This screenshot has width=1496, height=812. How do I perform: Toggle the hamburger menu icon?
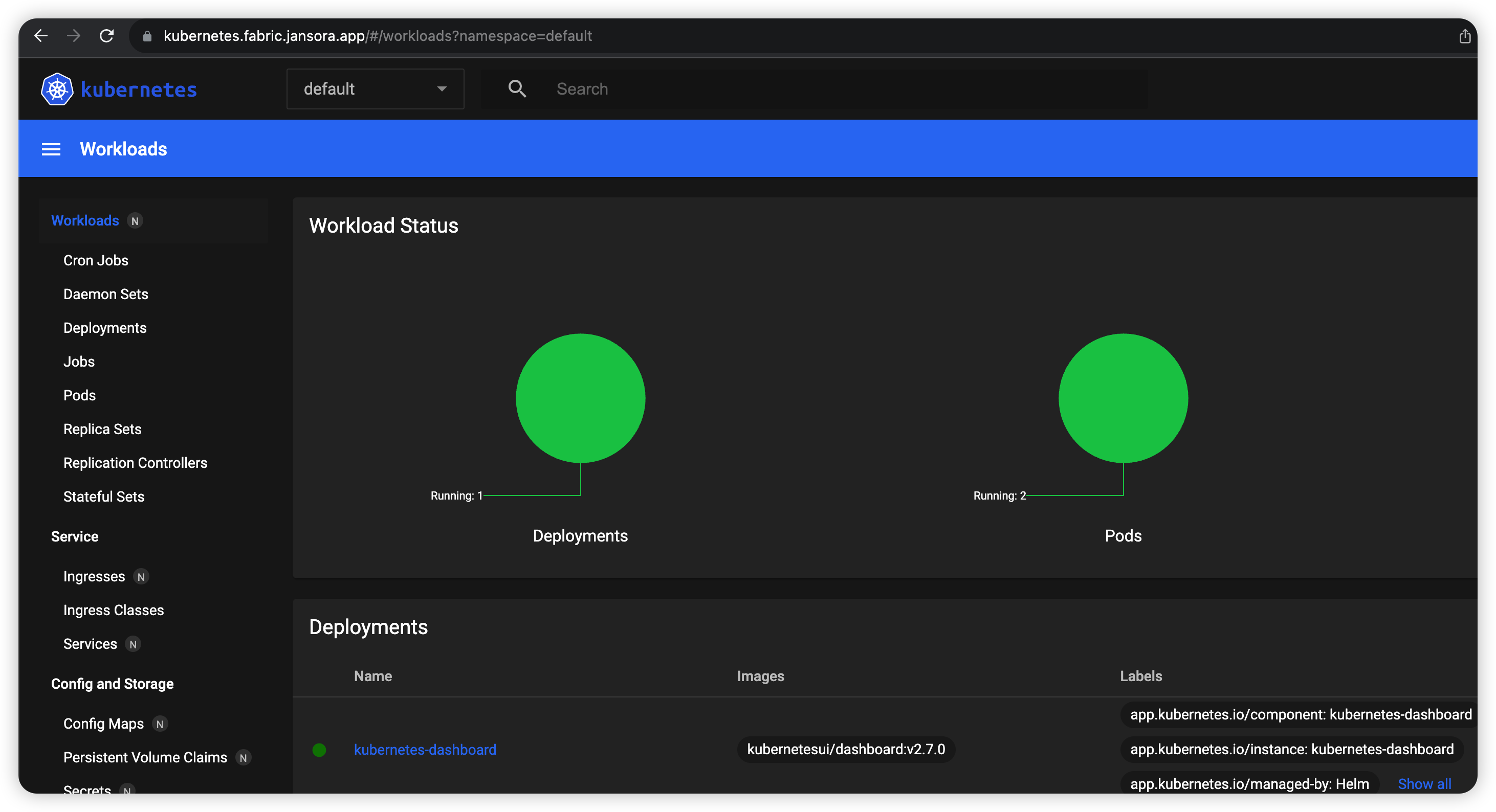coord(51,150)
